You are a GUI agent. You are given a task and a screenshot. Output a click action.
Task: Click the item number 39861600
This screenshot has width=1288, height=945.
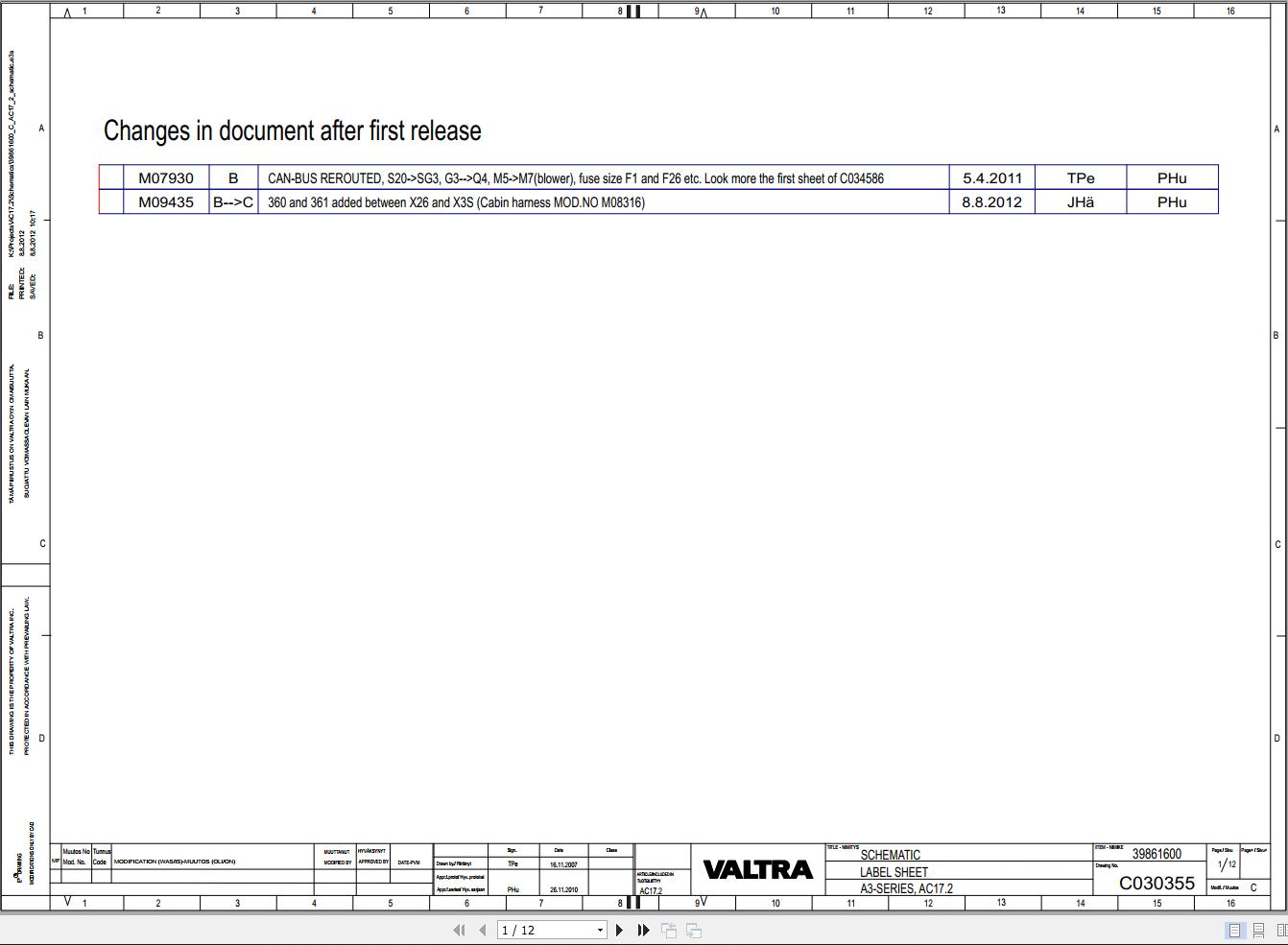point(1157,854)
